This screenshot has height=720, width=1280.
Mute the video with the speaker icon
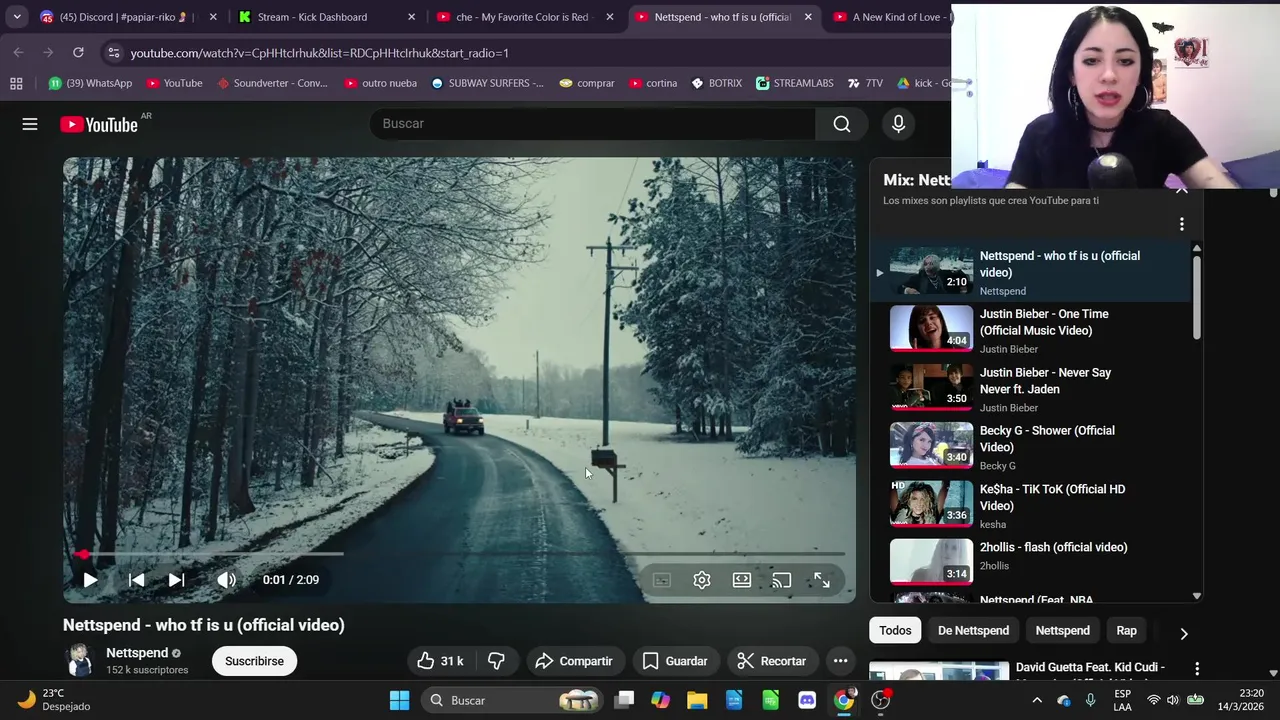pos(227,580)
